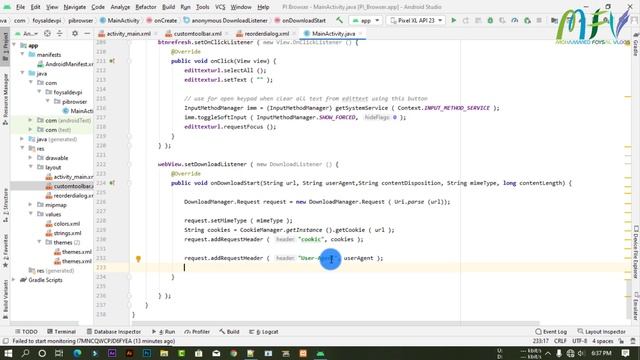Screen dimensions: 640x360
Task: Select opened file target icon in Project panel
Action: [x=47, y=33]
